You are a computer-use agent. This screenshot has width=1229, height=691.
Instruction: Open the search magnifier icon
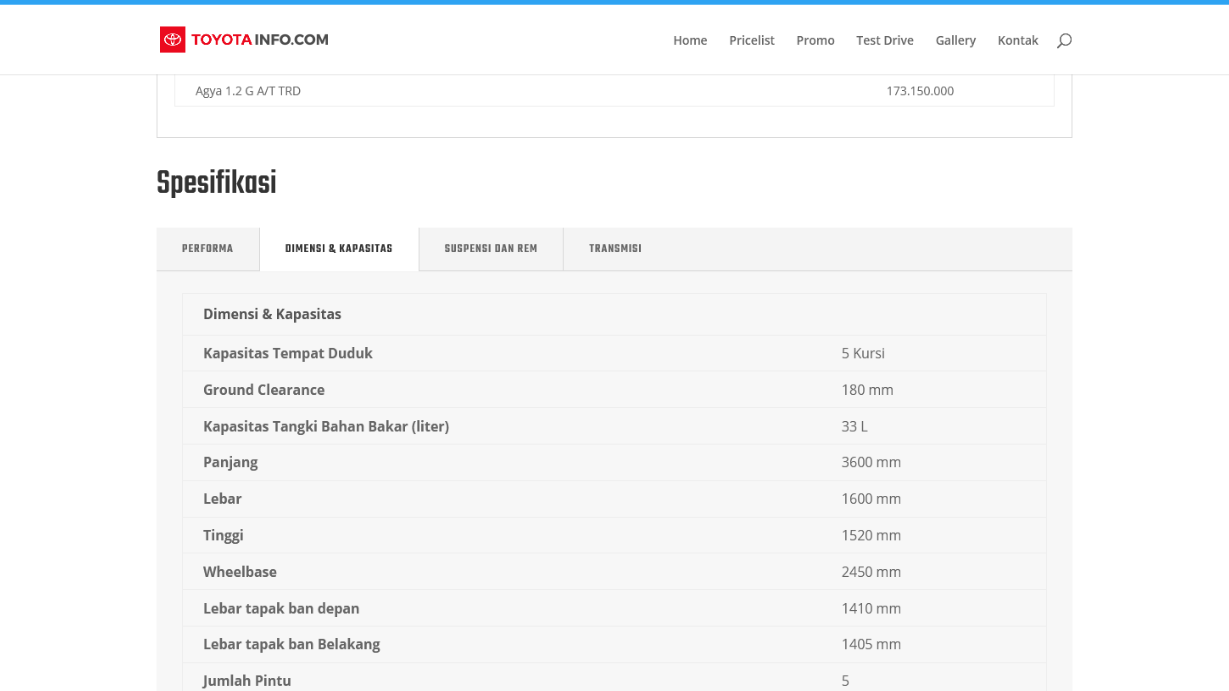point(1064,40)
